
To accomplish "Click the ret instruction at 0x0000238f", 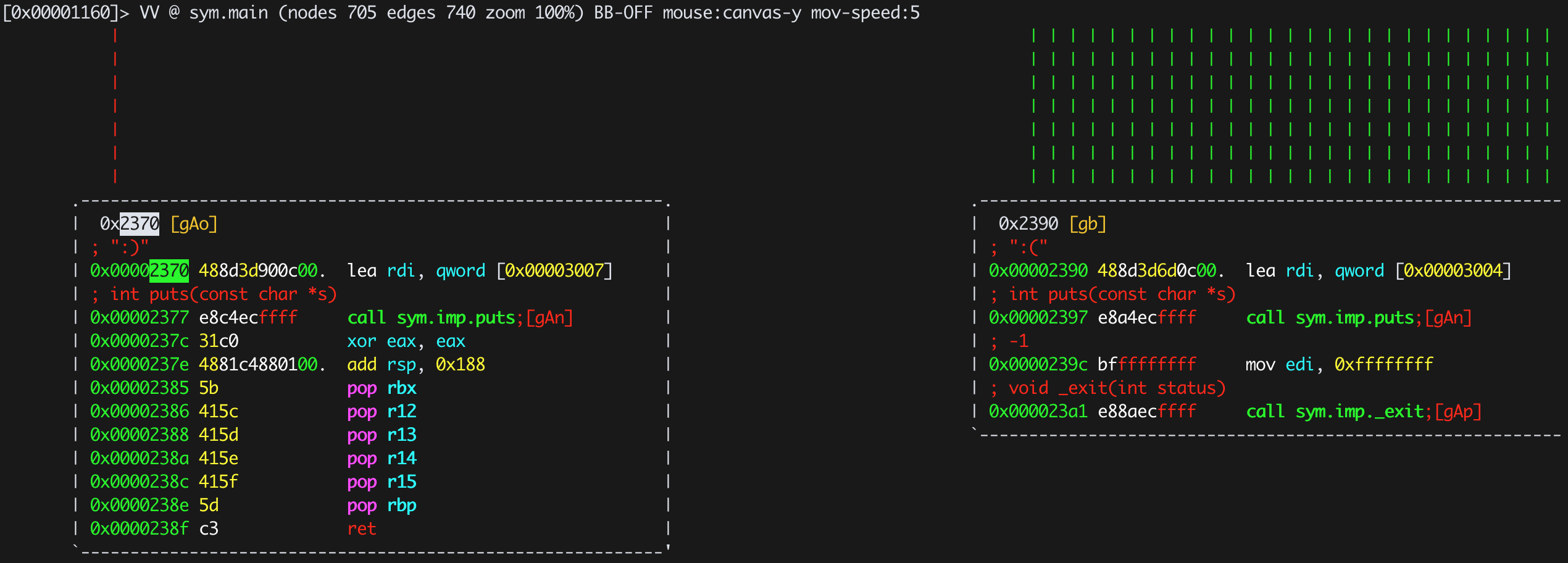I will coord(362,528).
